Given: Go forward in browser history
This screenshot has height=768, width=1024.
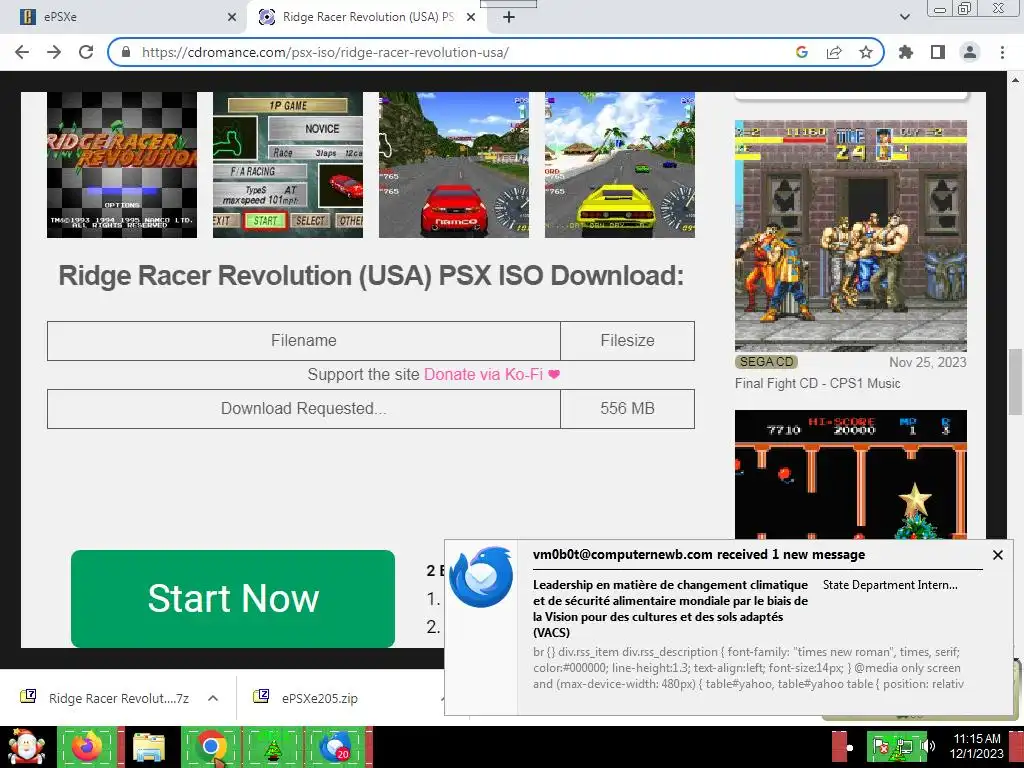Looking at the screenshot, I should point(54,52).
